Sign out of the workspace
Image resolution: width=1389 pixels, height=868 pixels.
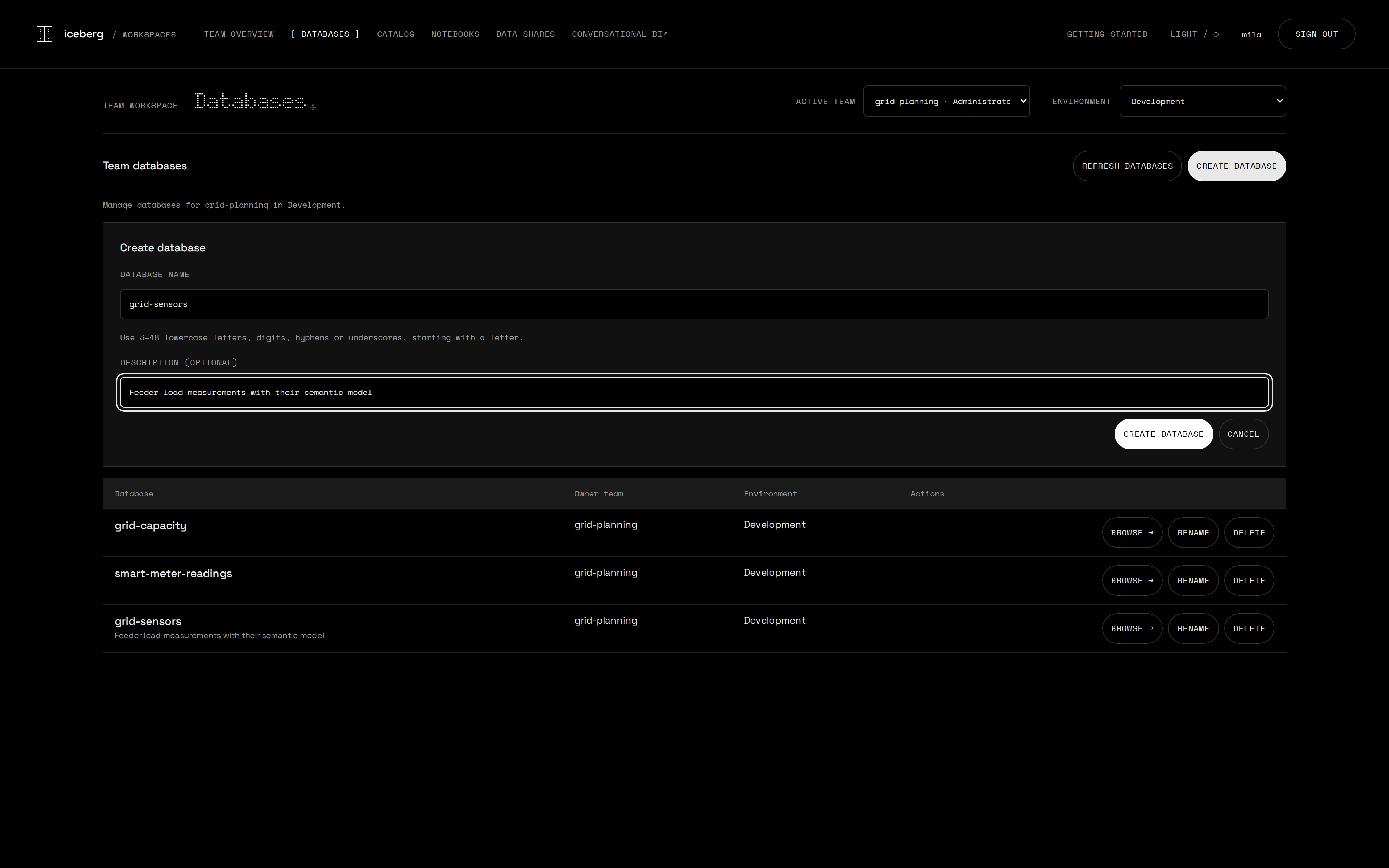[x=1316, y=34]
